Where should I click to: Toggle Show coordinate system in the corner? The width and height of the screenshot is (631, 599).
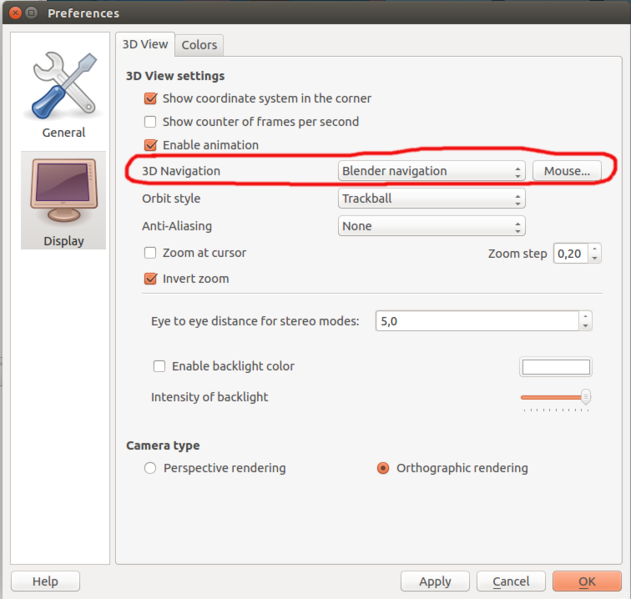pos(151,99)
